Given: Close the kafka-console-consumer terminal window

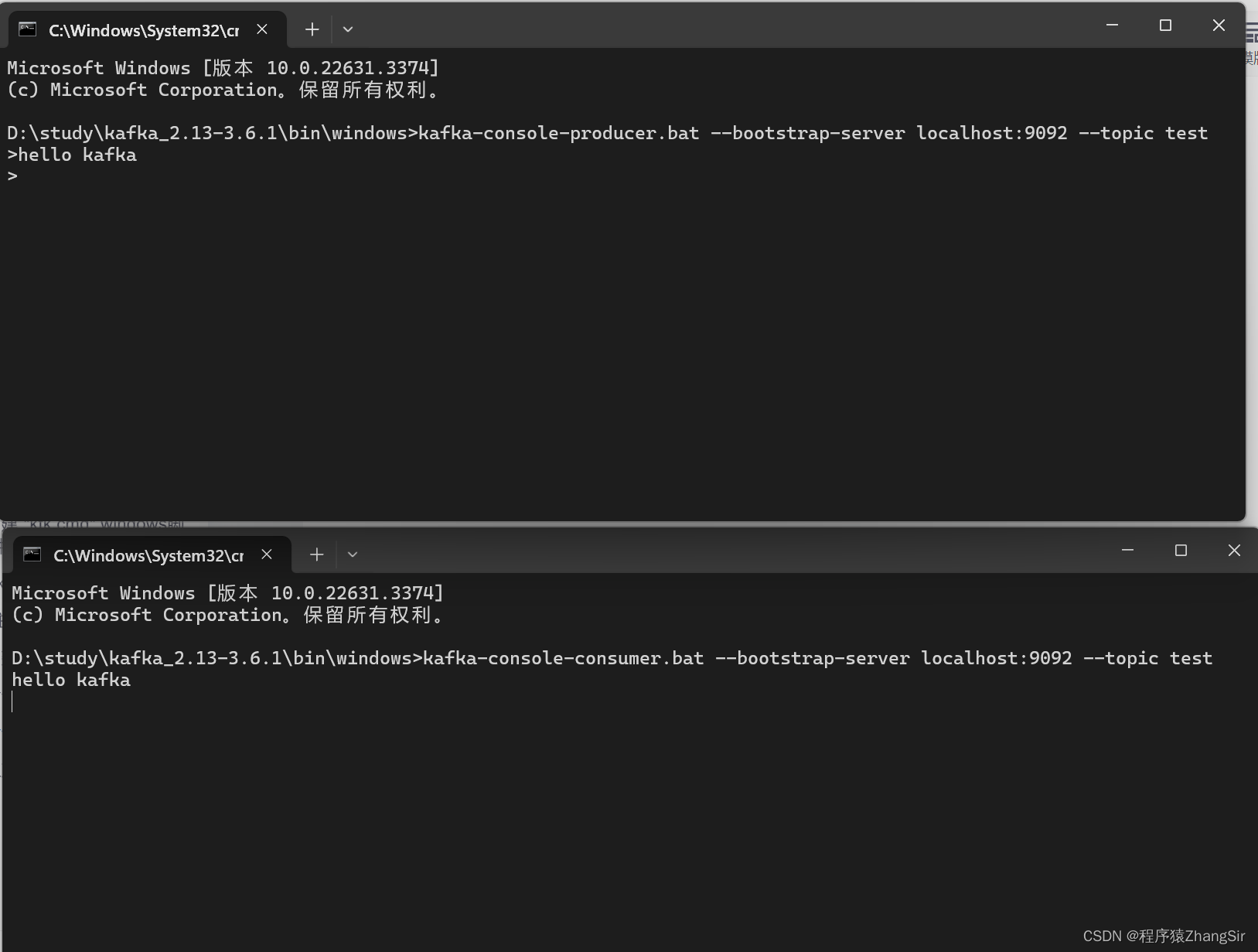Looking at the screenshot, I should [x=1234, y=551].
